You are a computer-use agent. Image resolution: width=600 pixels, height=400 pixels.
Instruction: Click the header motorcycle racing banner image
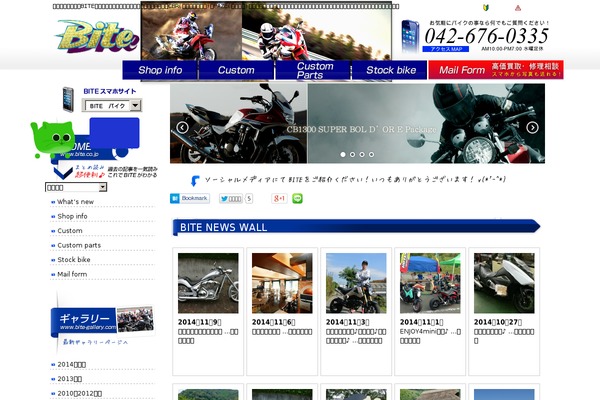point(266,31)
